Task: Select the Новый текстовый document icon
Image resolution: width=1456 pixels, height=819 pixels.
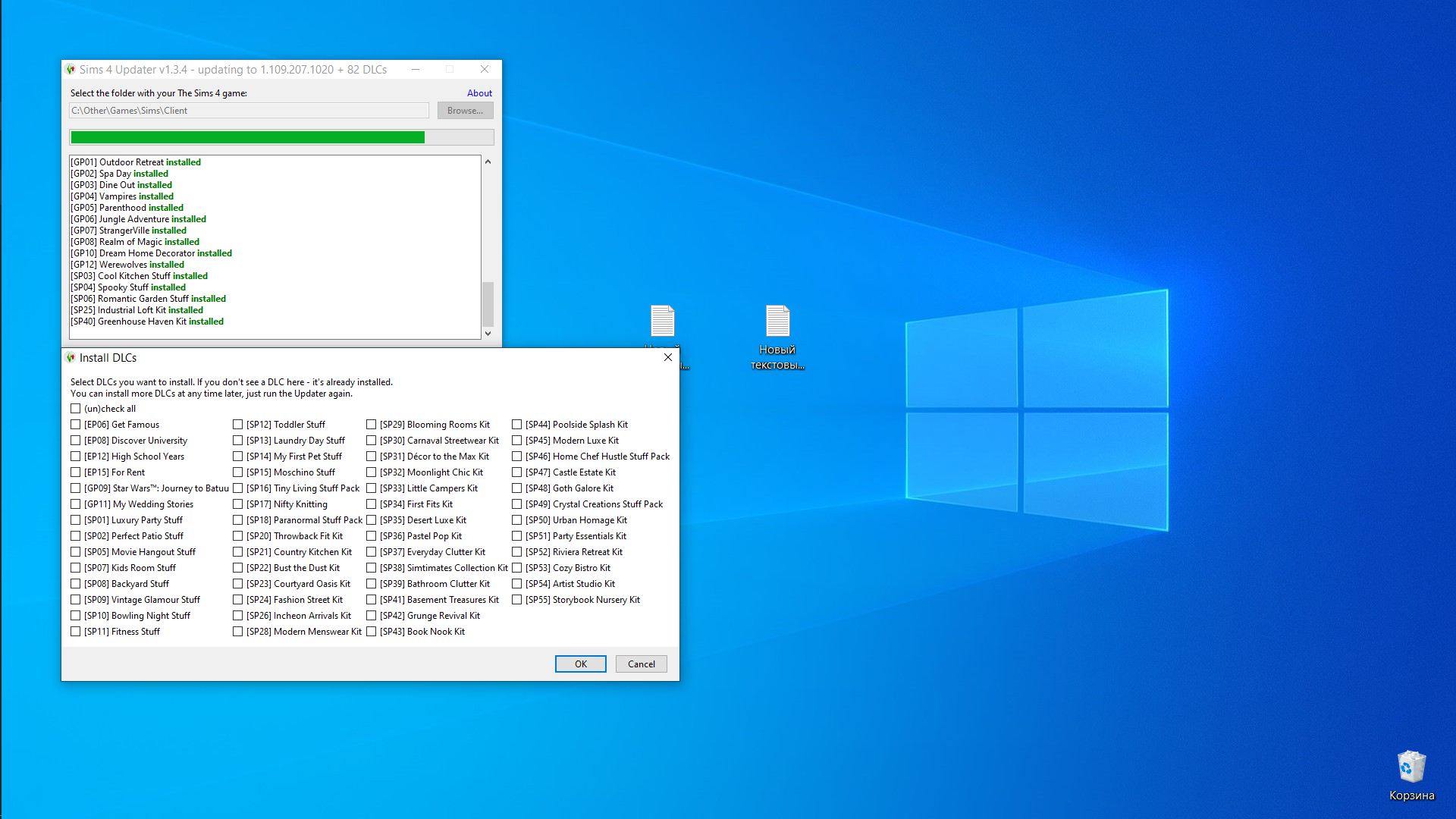Action: (x=777, y=322)
